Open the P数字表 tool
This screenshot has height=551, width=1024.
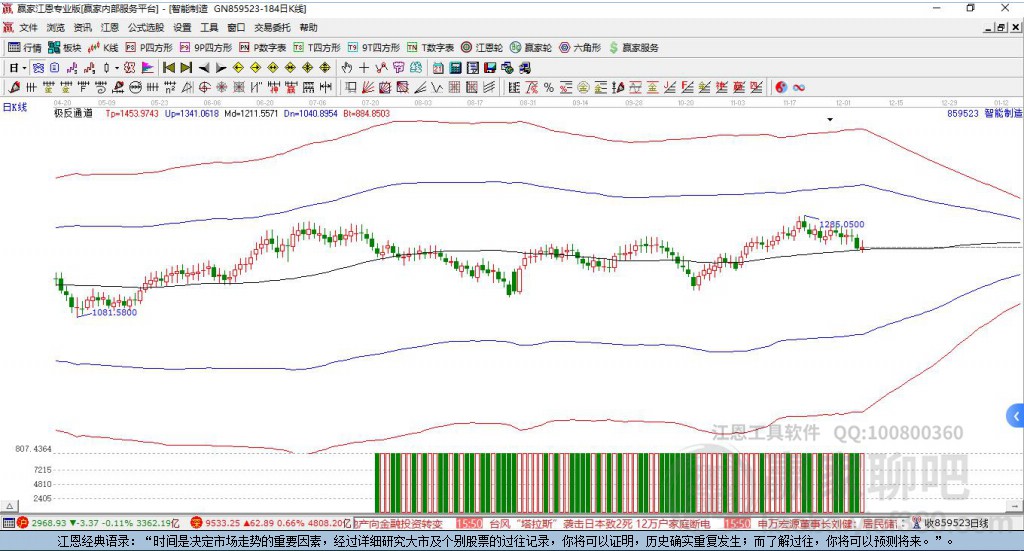pyautogui.click(x=263, y=48)
